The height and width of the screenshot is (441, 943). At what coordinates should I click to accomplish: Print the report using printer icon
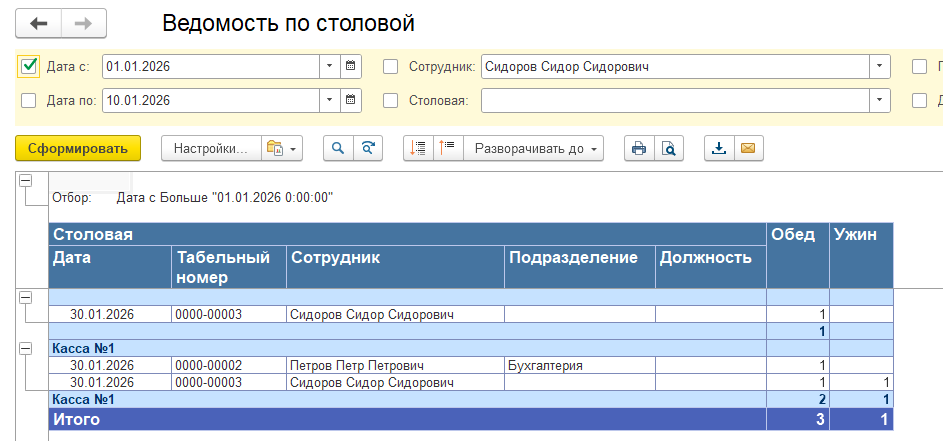coord(638,148)
